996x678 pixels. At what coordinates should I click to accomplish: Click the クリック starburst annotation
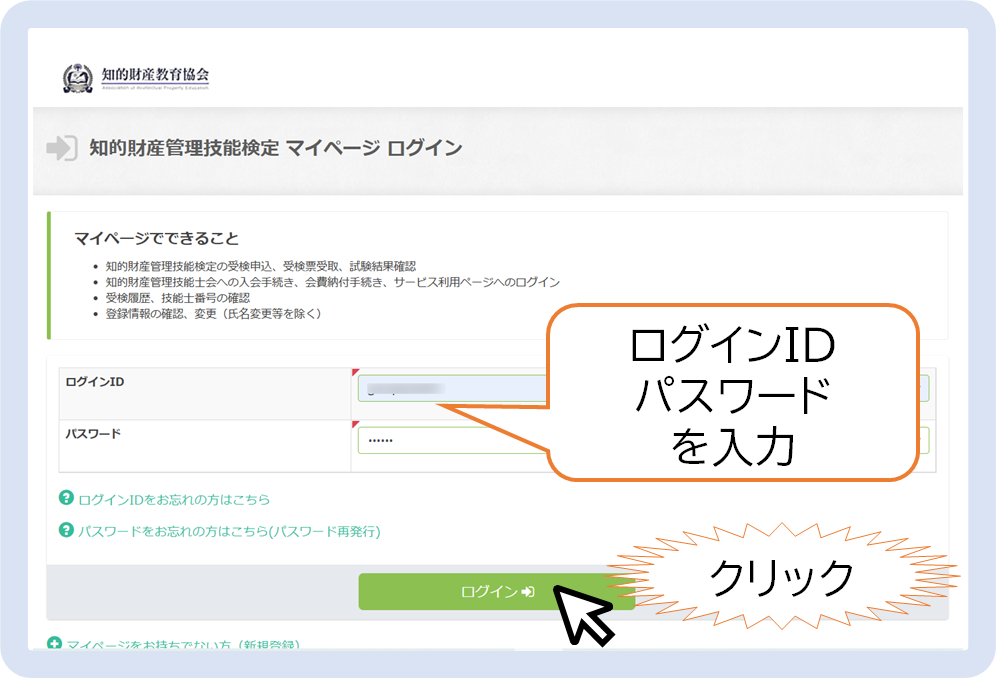click(x=782, y=577)
